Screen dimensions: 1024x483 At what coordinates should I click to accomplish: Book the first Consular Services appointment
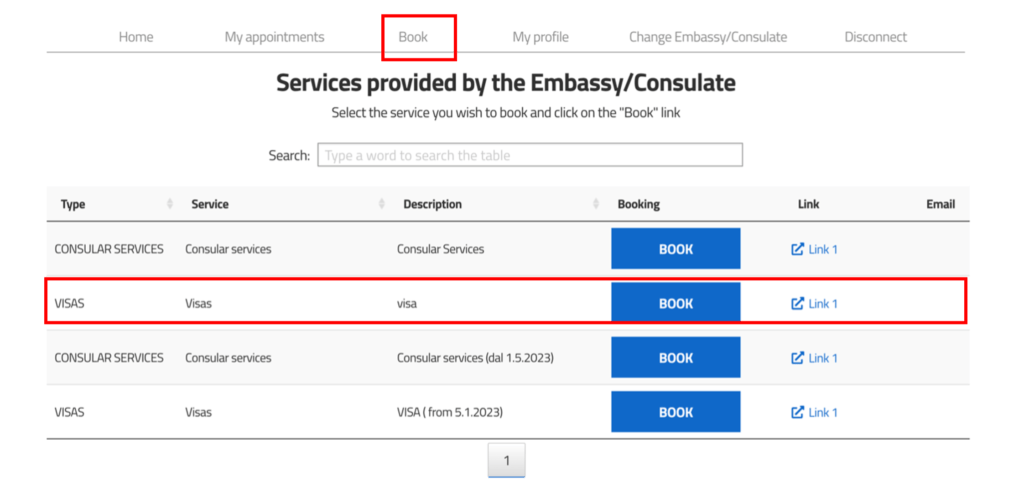click(x=676, y=249)
